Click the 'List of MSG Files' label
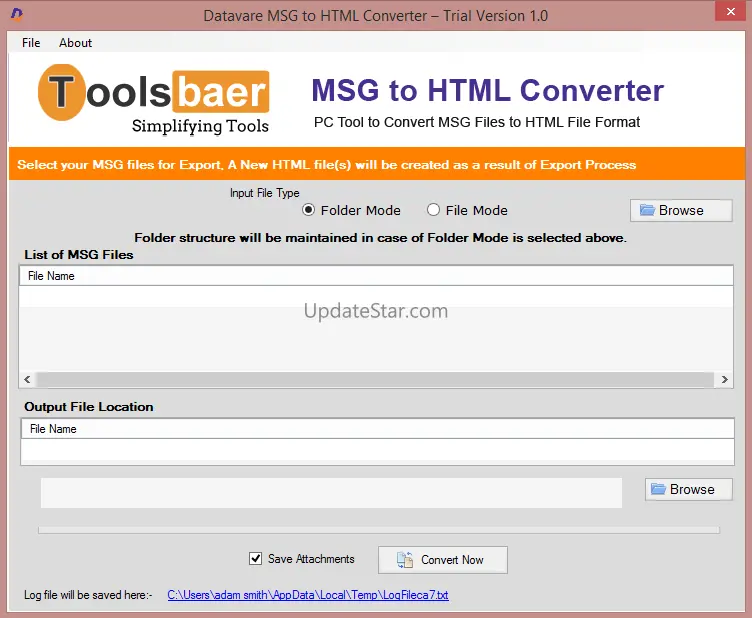Viewport: 752px width, 618px height. coord(79,255)
